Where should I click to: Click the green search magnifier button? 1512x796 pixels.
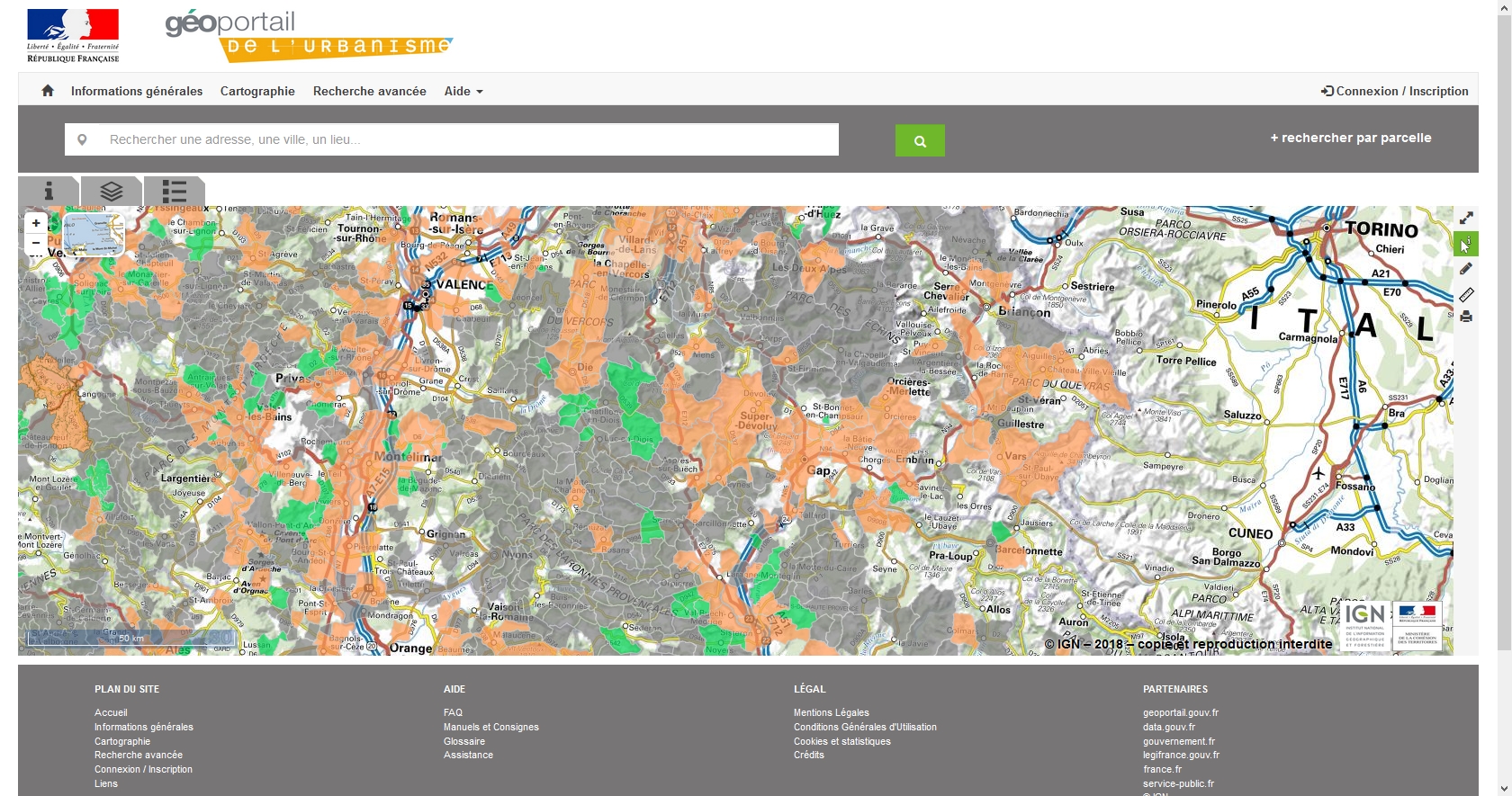pyautogui.click(x=920, y=140)
